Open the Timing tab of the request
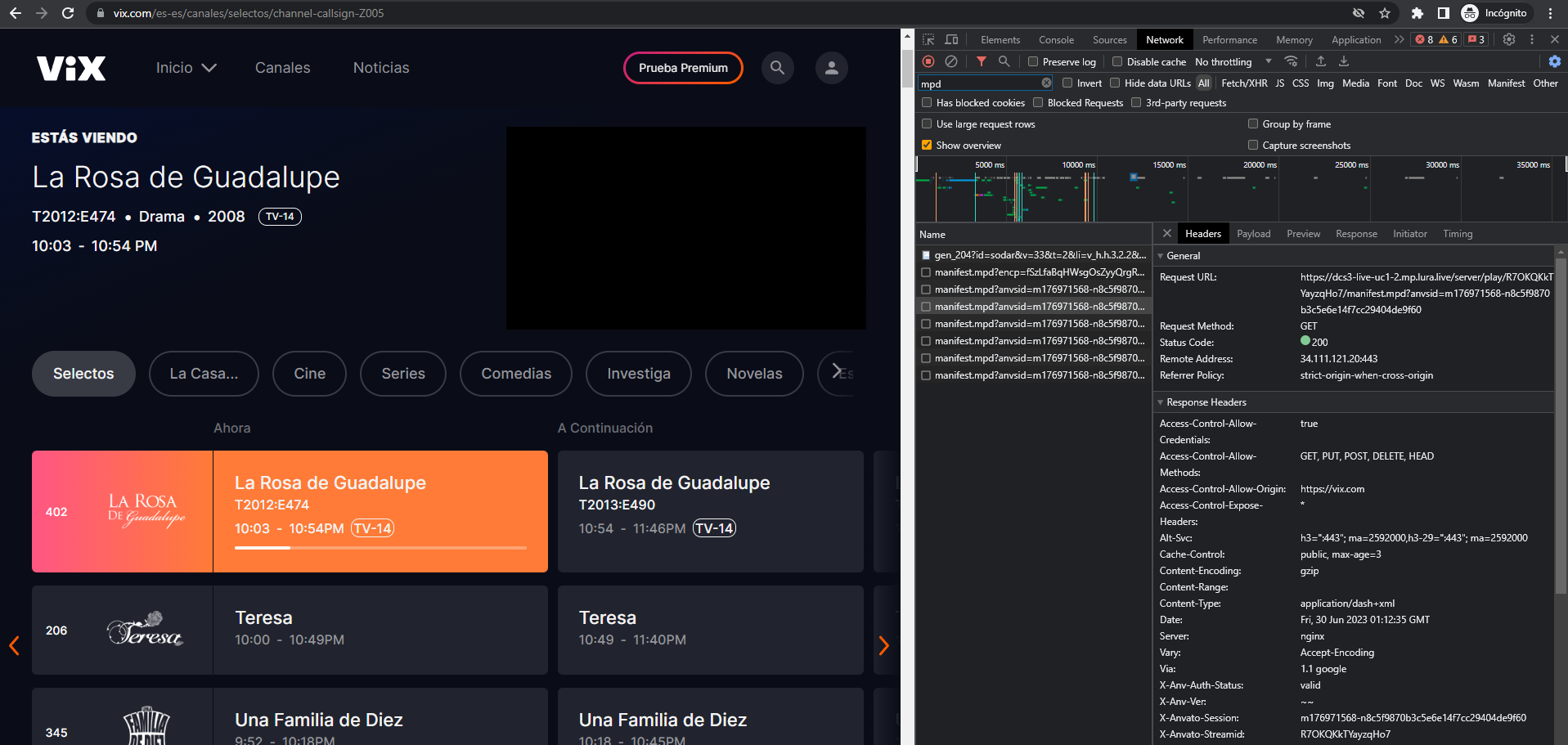Image resolution: width=1568 pixels, height=745 pixels. (x=1457, y=234)
